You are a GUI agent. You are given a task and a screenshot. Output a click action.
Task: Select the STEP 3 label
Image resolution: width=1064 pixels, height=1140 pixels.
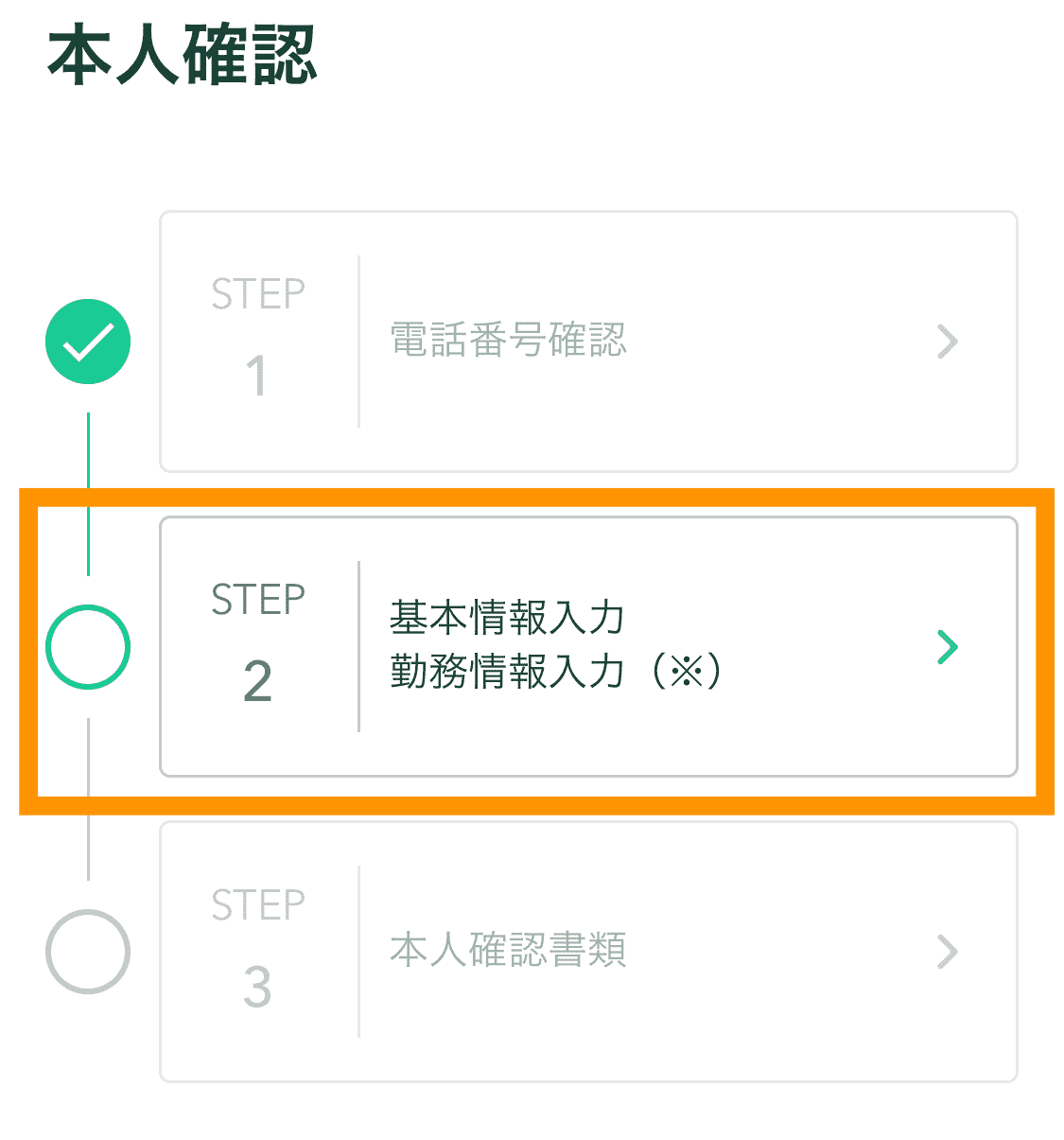pos(258,905)
